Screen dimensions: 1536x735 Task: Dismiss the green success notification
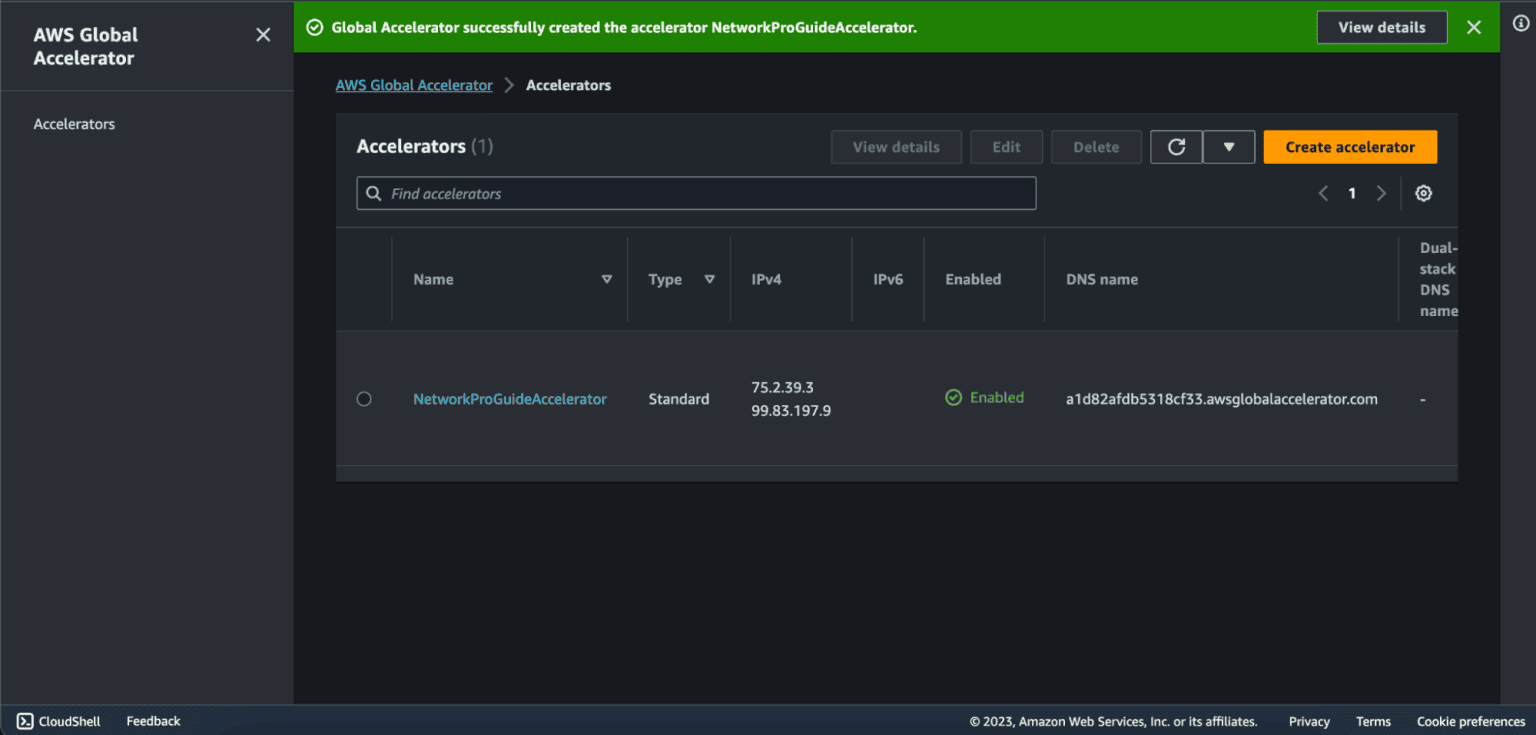point(1473,27)
